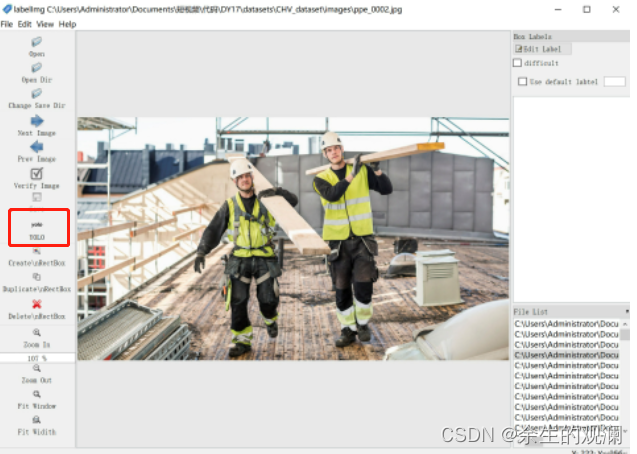Select Create RectBox tool

point(37,251)
